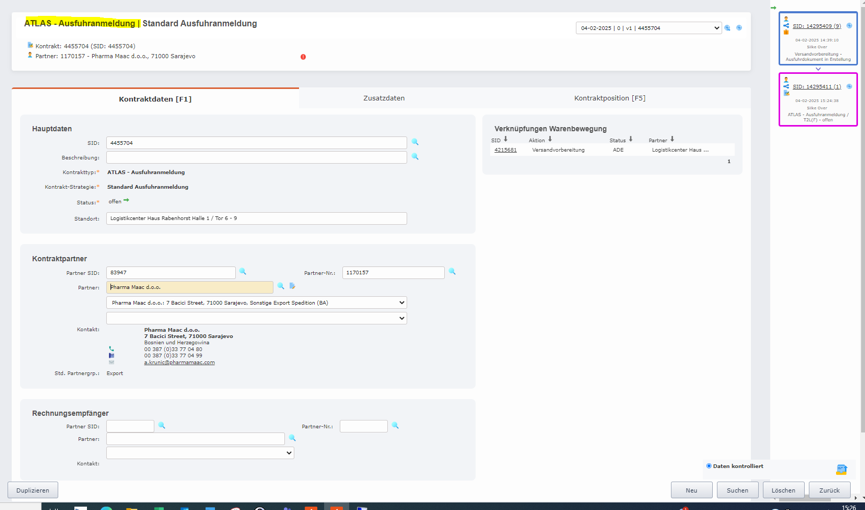Image resolution: width=865 pixels, height=510 pixels.
Task: Click the Duplizieren button
Action: click(x=33, y=490)
